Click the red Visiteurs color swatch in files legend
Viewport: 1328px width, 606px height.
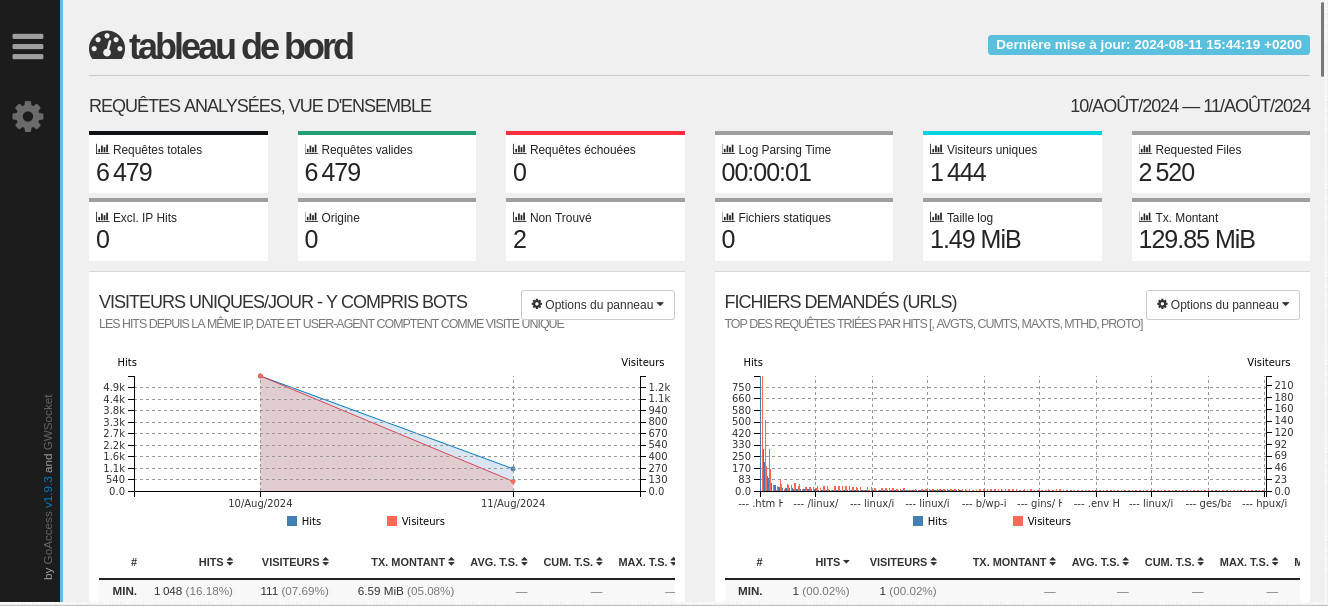[1018, 521]
